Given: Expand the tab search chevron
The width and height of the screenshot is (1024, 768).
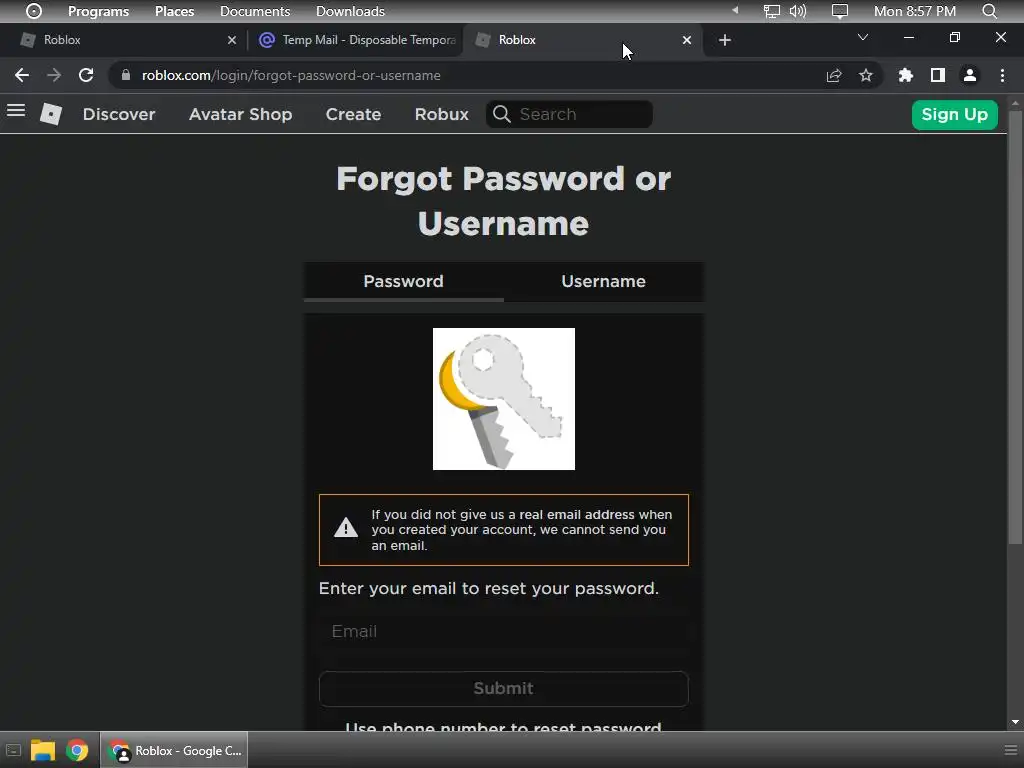Looking at the screenshot, I should click(x=863, y=37).
